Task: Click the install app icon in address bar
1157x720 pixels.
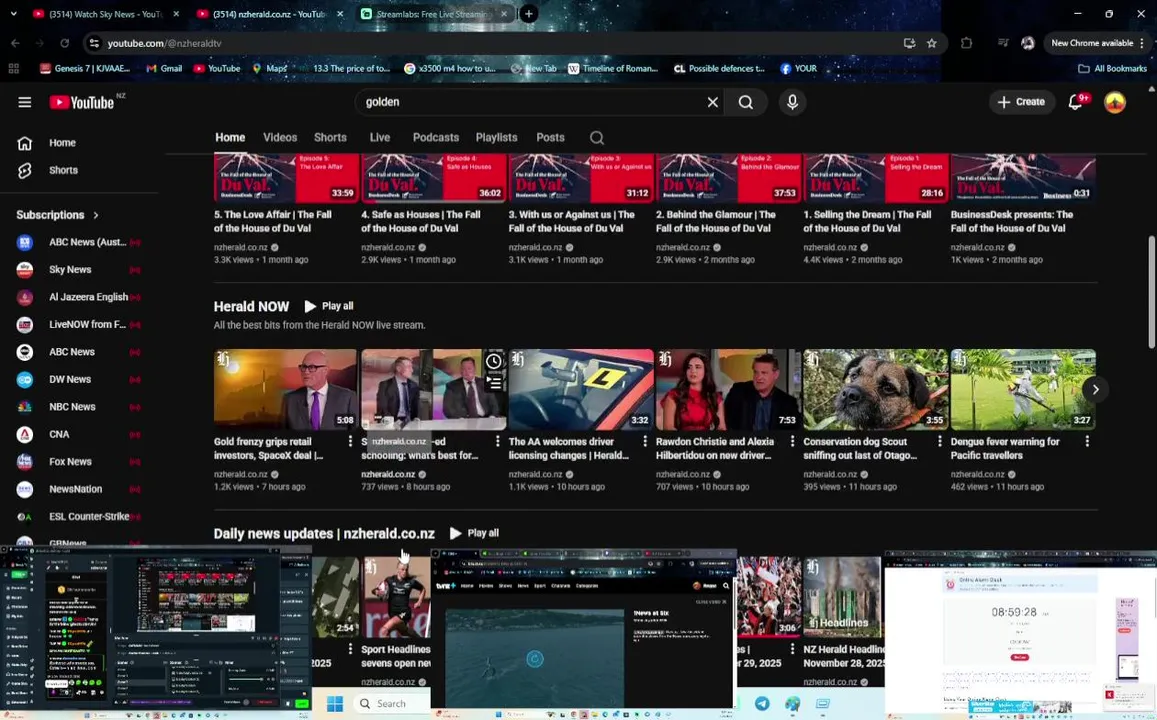Action: (x=909, y=44)
